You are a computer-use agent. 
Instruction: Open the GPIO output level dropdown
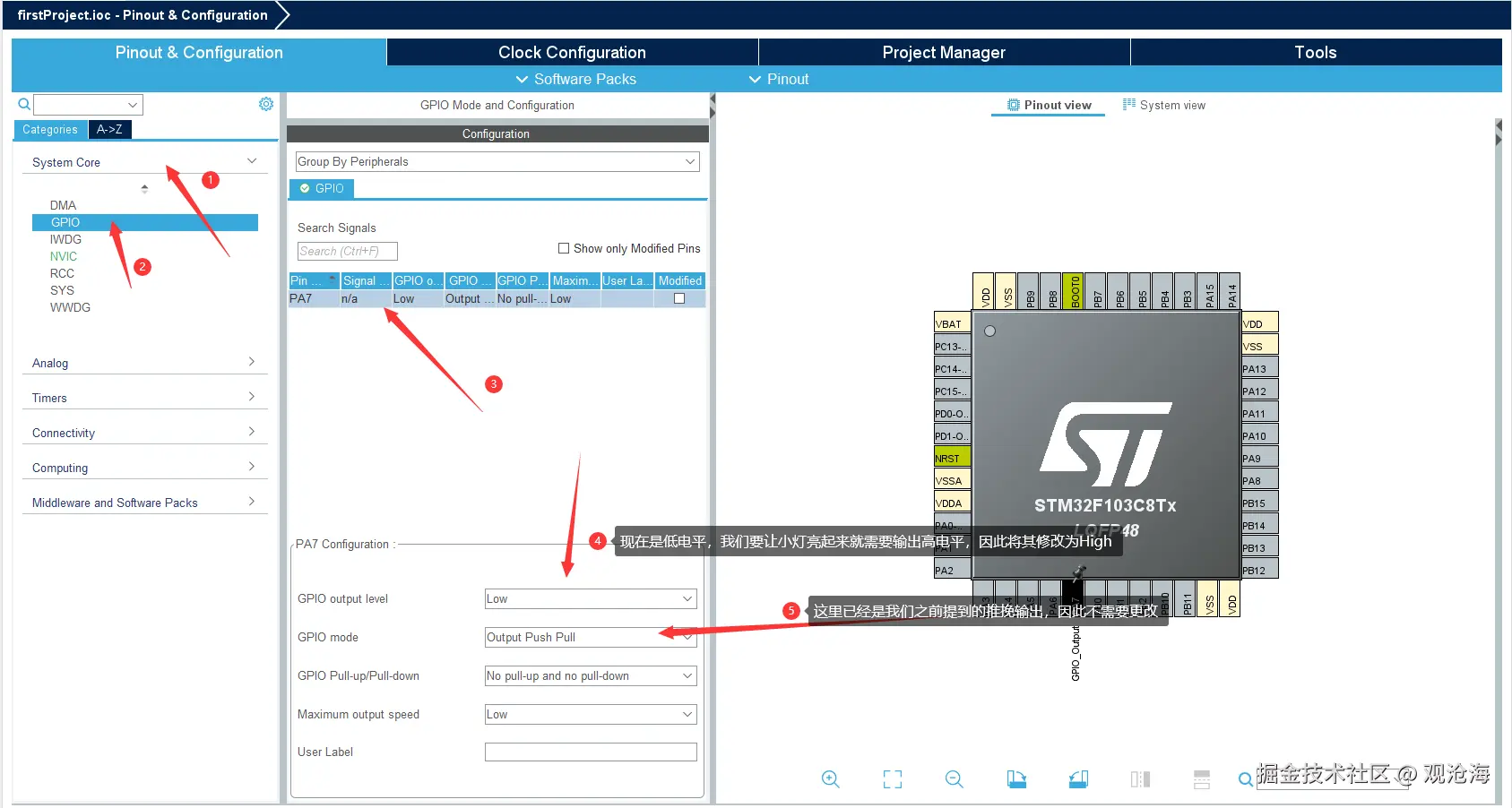[591, 598]
